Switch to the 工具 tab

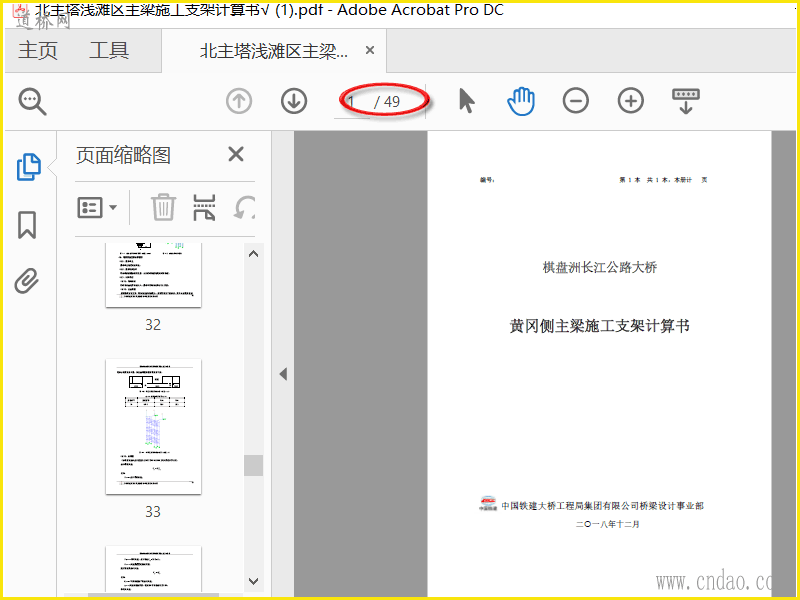109,51
